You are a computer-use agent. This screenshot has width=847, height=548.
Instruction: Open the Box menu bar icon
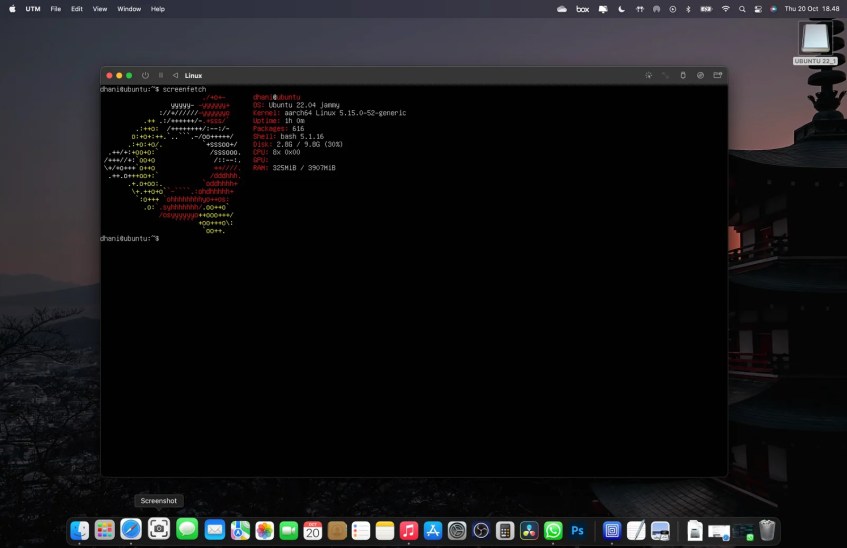click(582, 9)
